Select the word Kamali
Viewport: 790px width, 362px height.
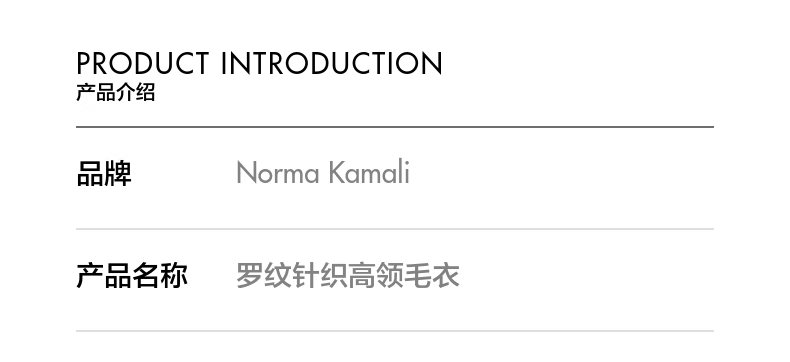[x=369, y=173]
